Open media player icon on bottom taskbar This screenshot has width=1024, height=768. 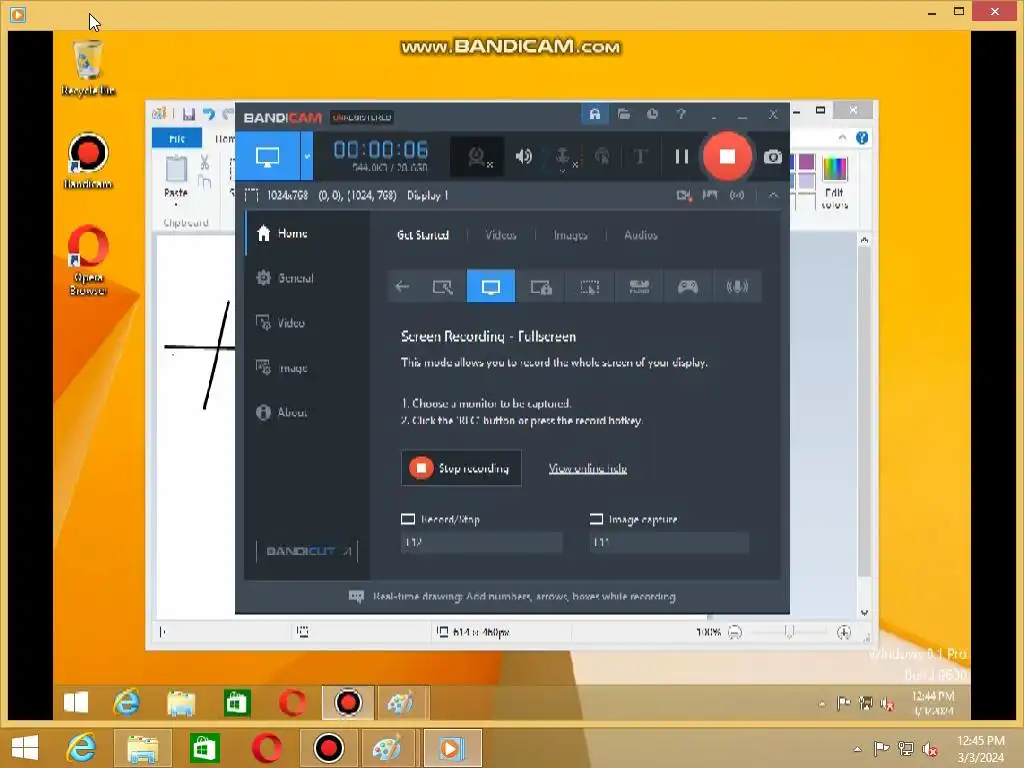tap(452, 748)
